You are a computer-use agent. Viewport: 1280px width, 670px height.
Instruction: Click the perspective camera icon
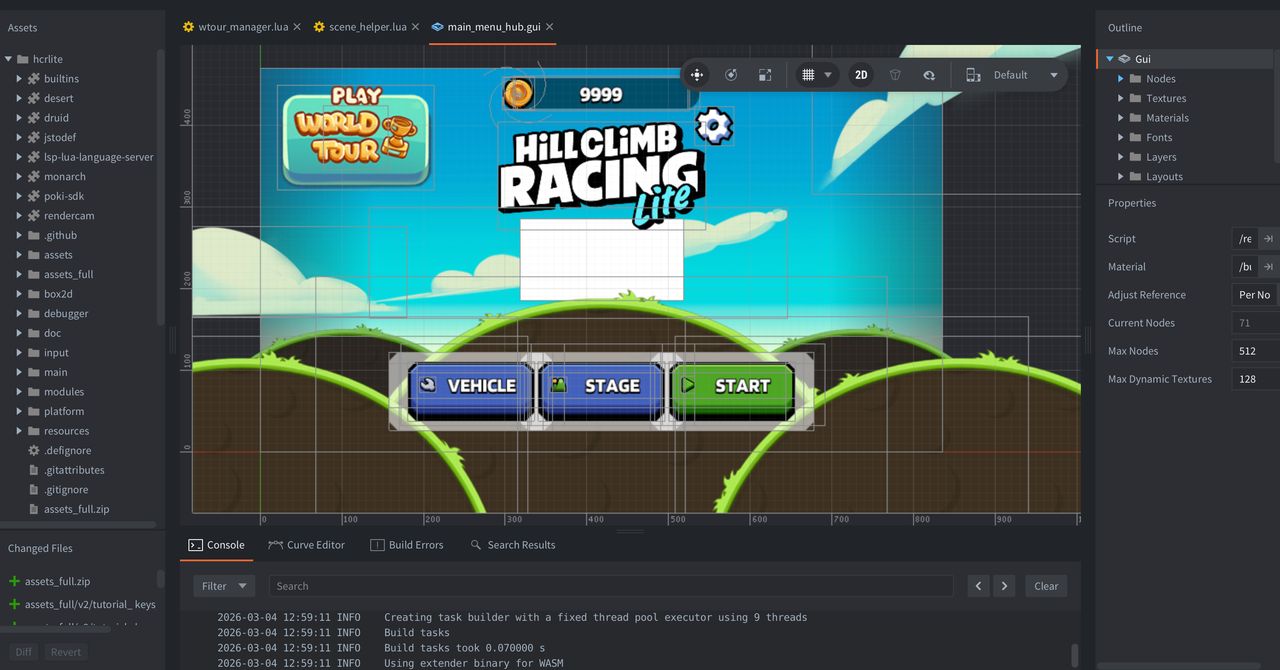pos(895,75)
